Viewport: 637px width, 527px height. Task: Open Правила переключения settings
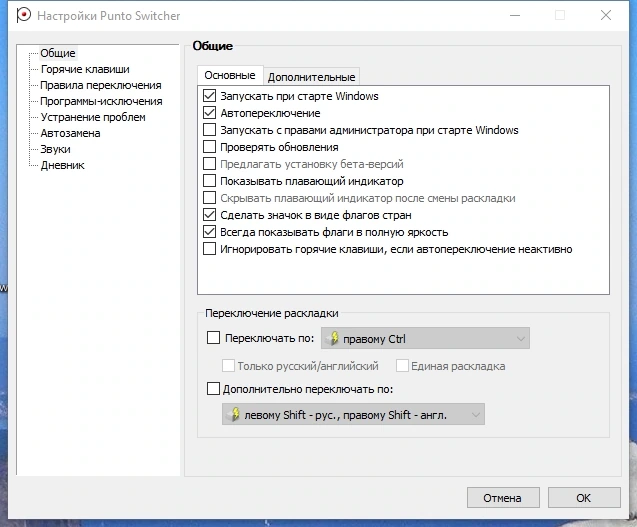(101, 85)
